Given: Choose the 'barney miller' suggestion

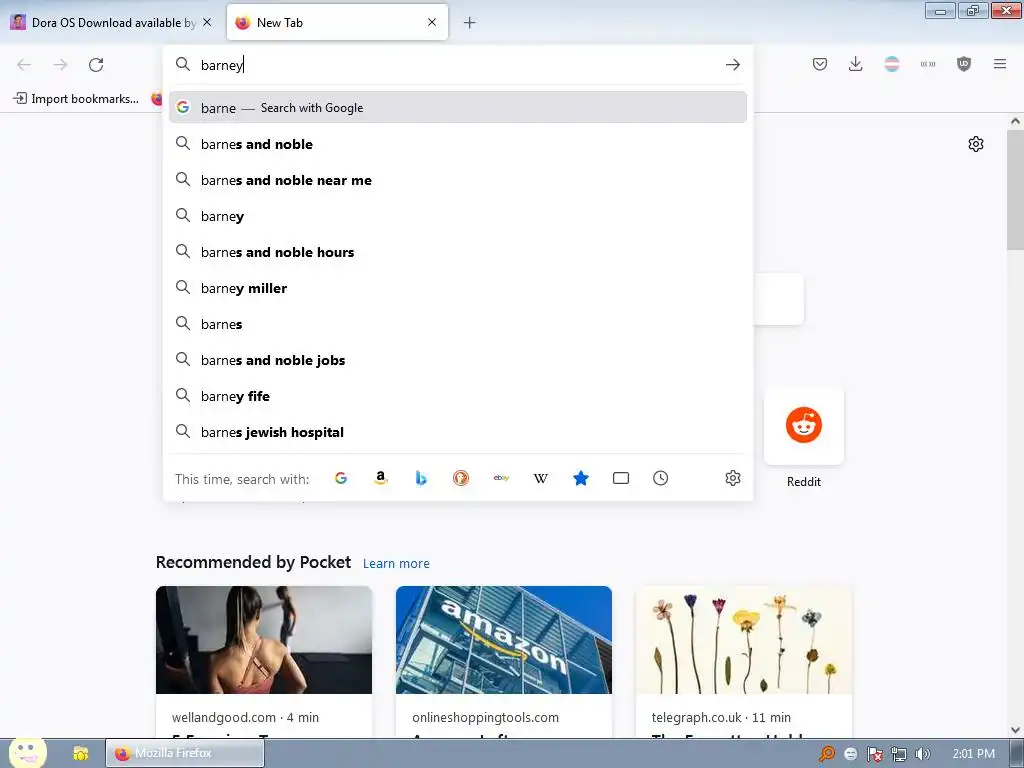Looking at the screenshot, I should click(x=458, y=287).
